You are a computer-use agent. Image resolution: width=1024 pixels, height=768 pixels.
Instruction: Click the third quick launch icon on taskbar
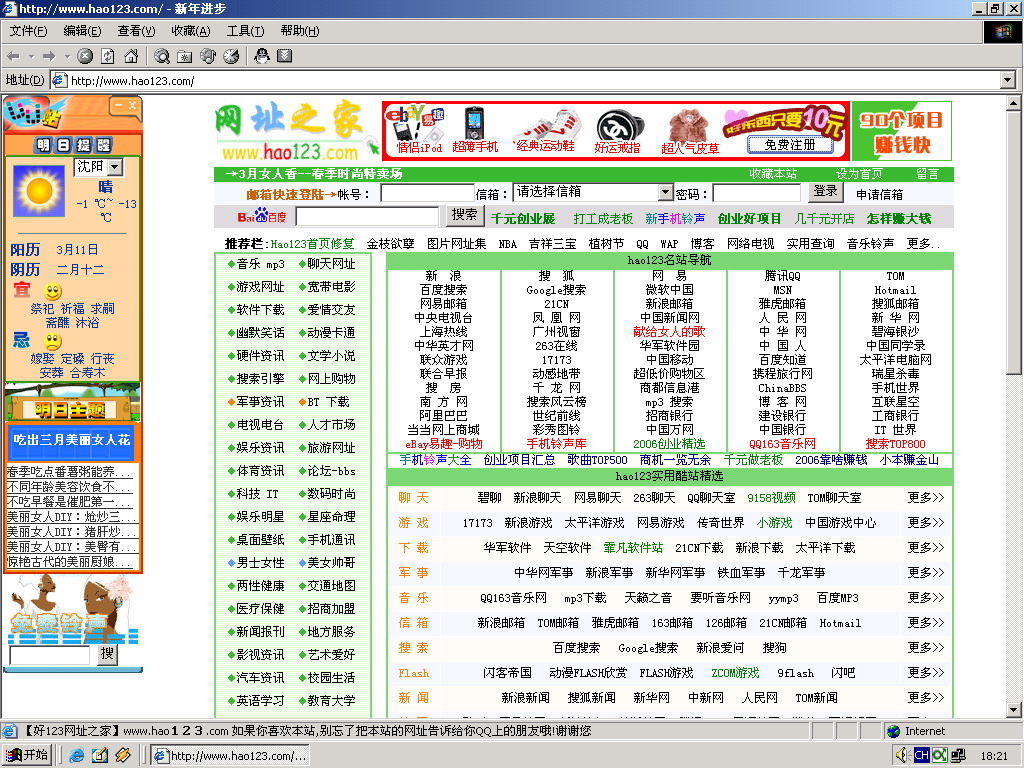[x=123, y=756]
